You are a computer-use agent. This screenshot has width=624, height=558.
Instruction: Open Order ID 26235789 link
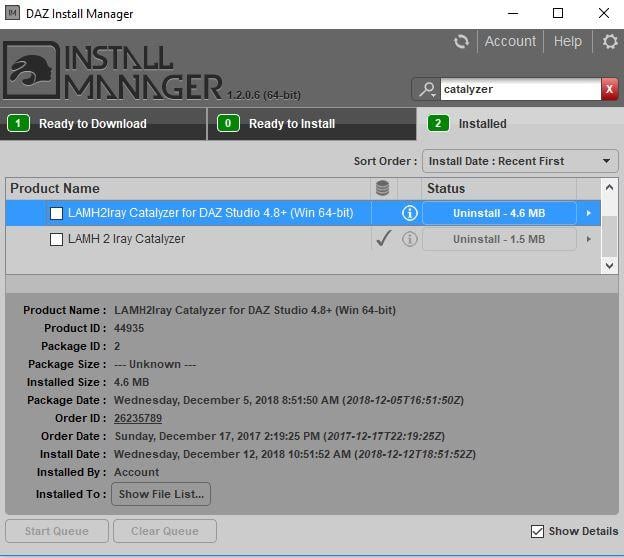click(x=138, y=418)
